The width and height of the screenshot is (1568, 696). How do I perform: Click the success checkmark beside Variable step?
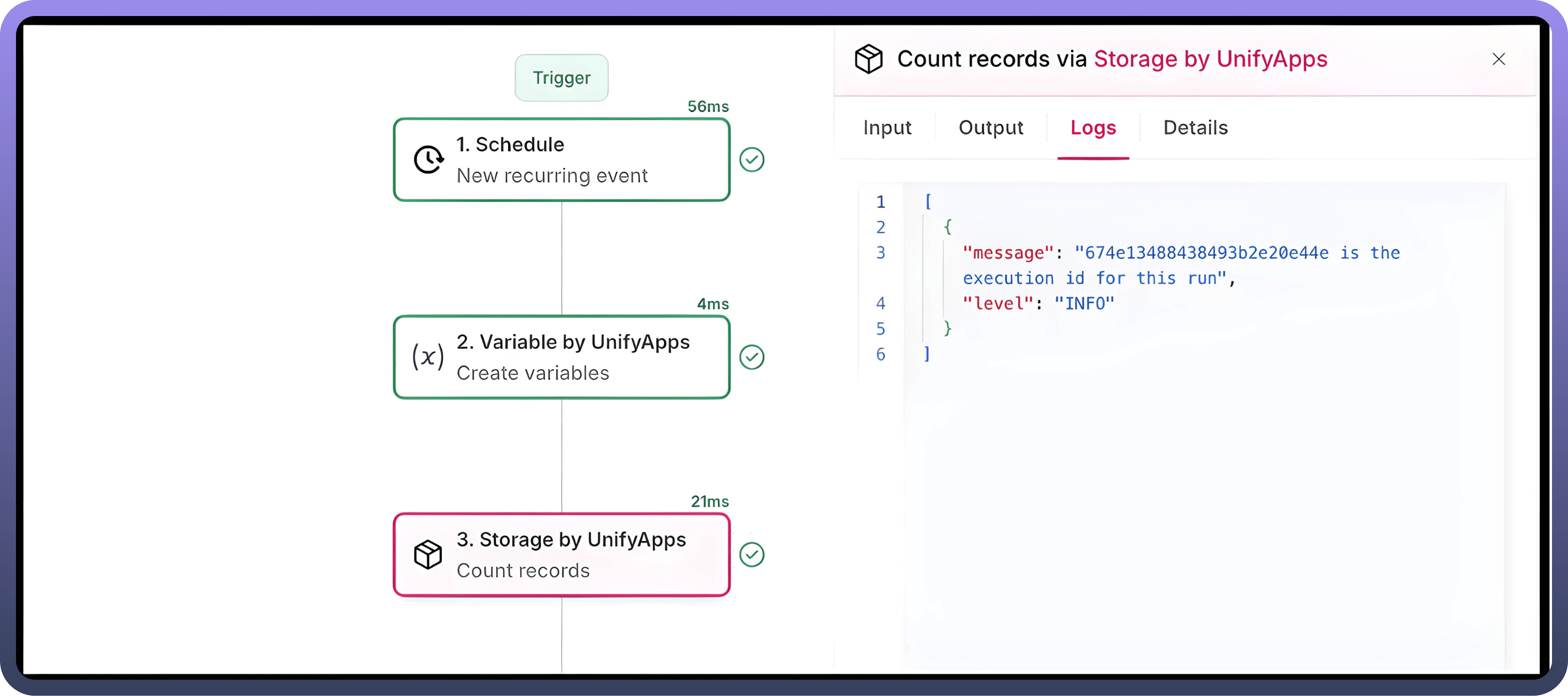(x=752, y=357)
